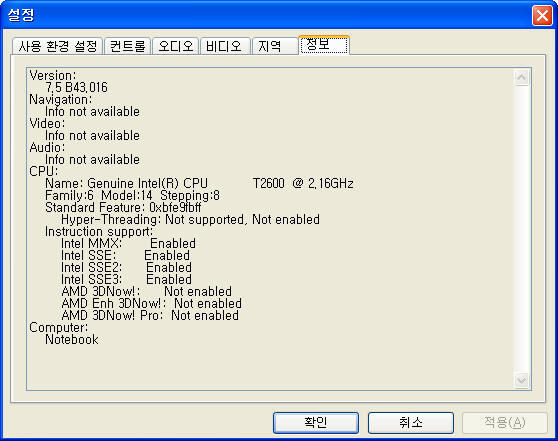Click the vertical scrollbar track

[x=522, y=229]
